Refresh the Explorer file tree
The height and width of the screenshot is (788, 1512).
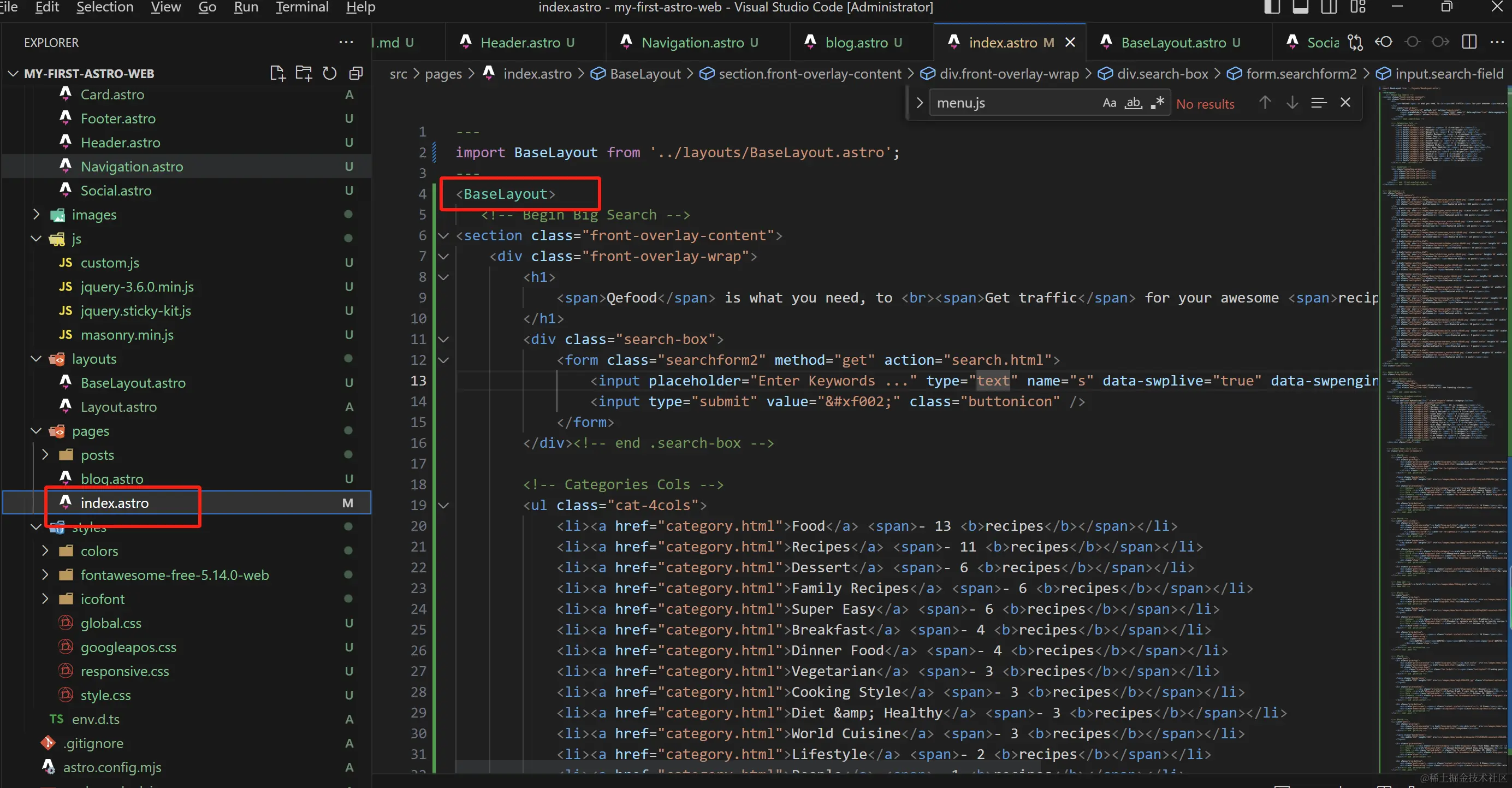[x=330, y=73]
